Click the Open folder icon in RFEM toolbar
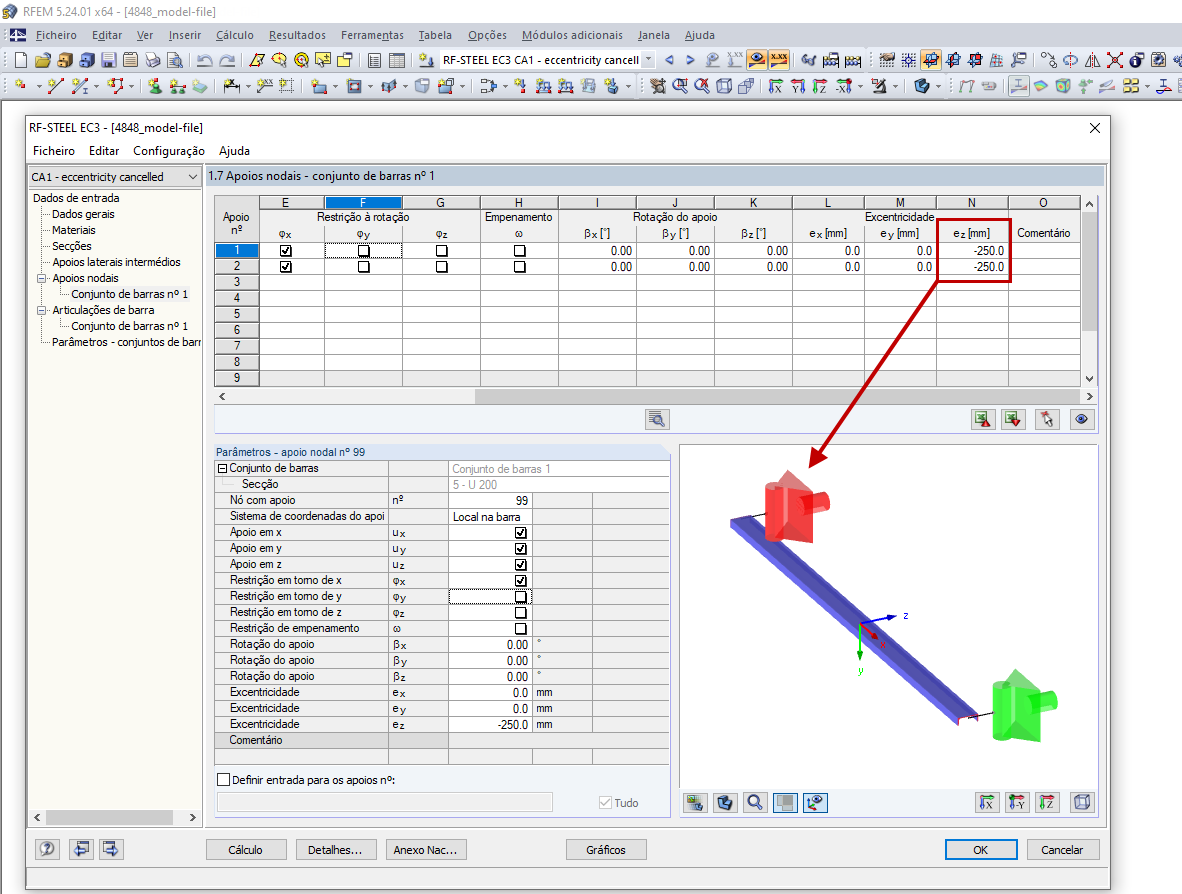The height and width of the screenshot is (894, 1182). click(43, 60)
